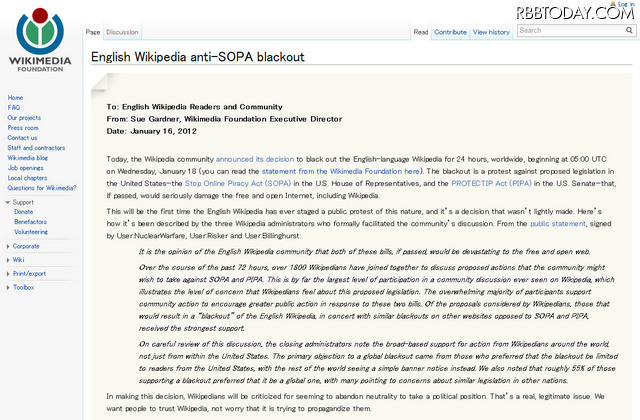Open Volunteering under Support
Screen dimensions: 640x420
coord(31,232)
